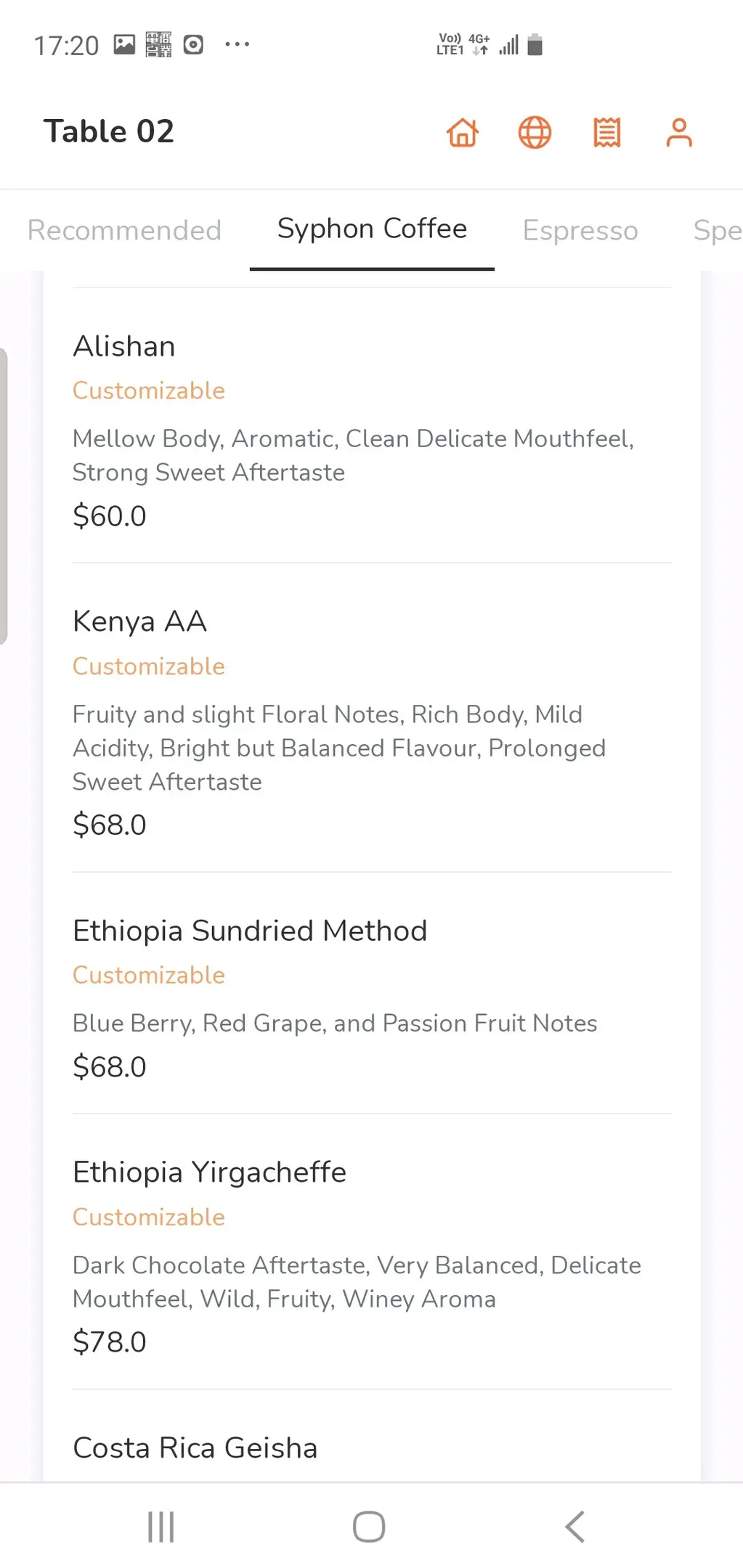Open language selection globe icon
Screen dimensions: 743x1568
(535, 133)
